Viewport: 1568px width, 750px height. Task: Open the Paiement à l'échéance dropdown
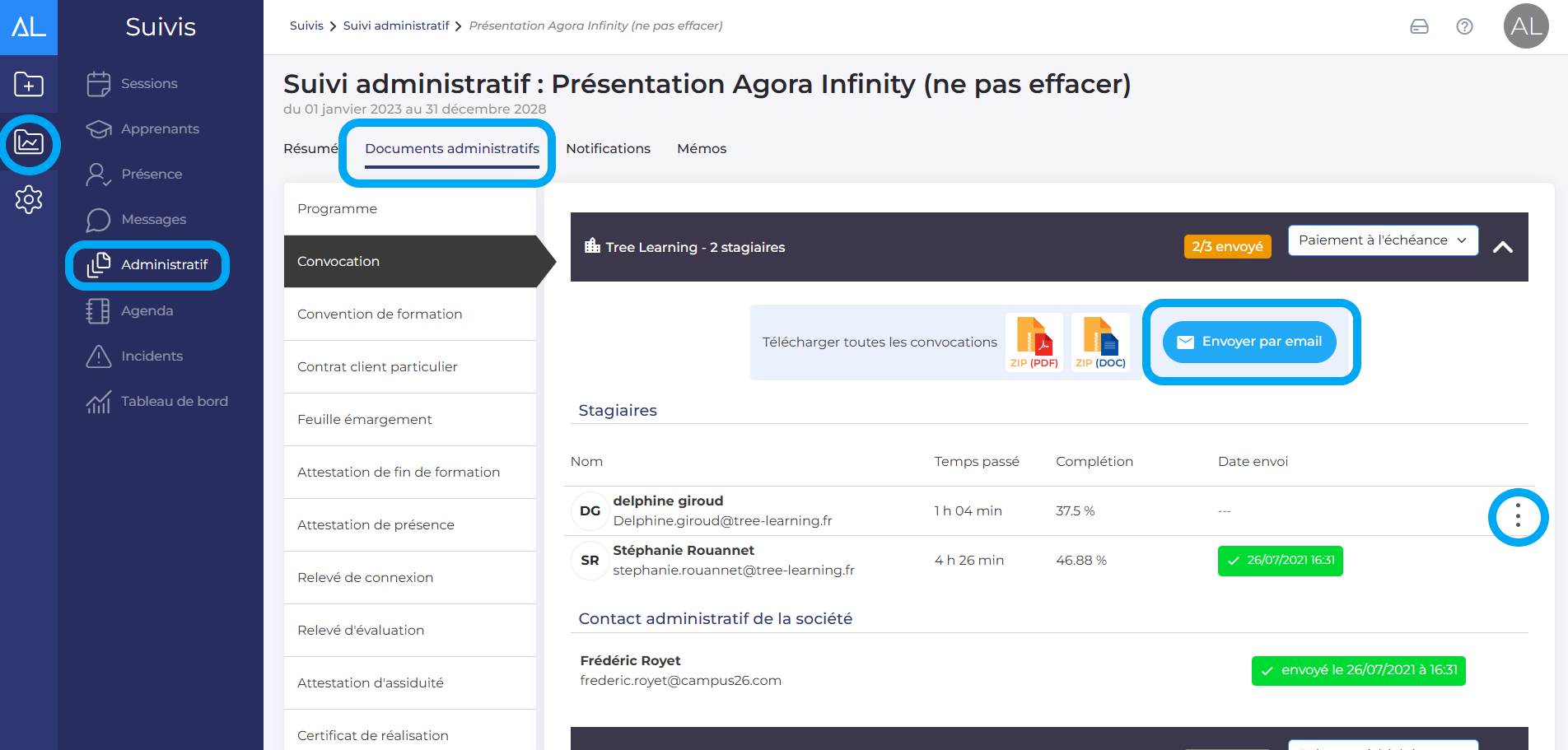click(x=1382, y=240)
